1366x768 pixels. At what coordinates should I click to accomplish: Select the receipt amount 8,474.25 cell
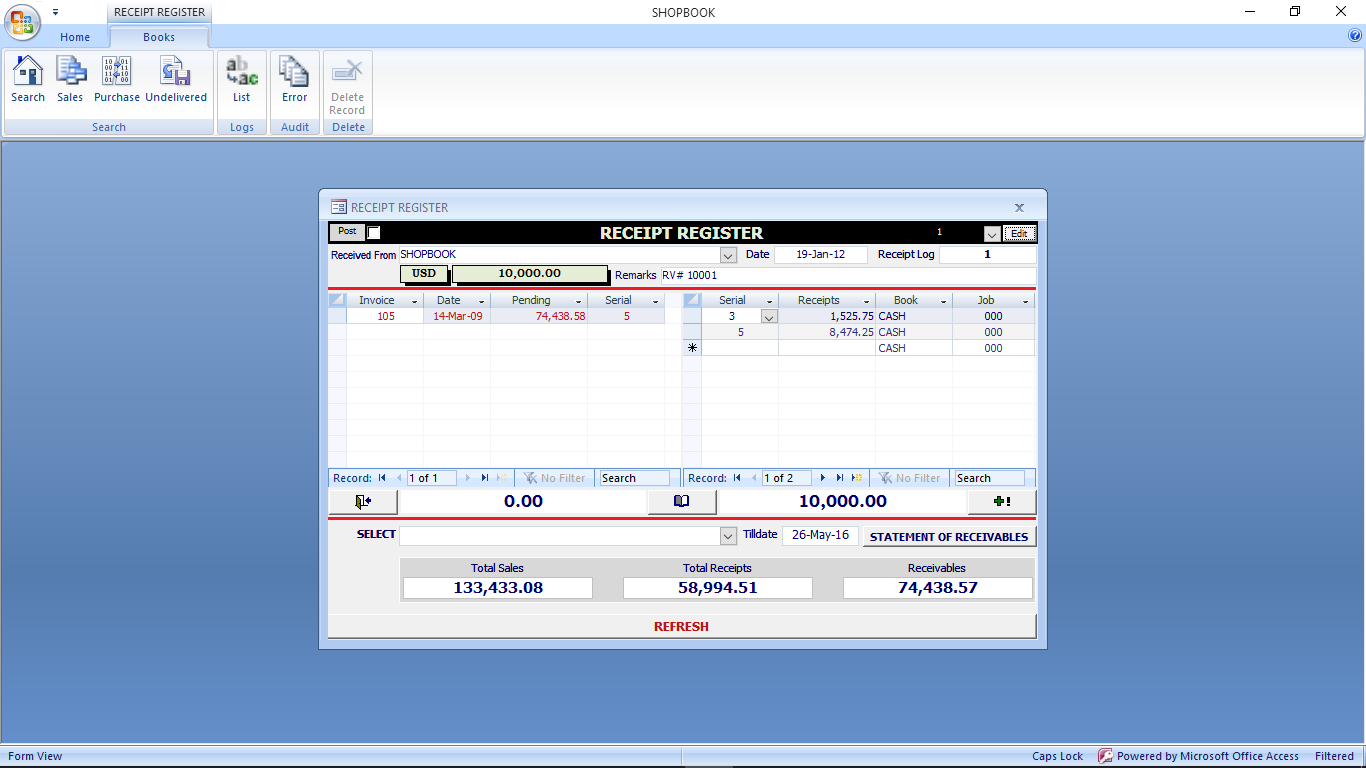coord(827,332)
